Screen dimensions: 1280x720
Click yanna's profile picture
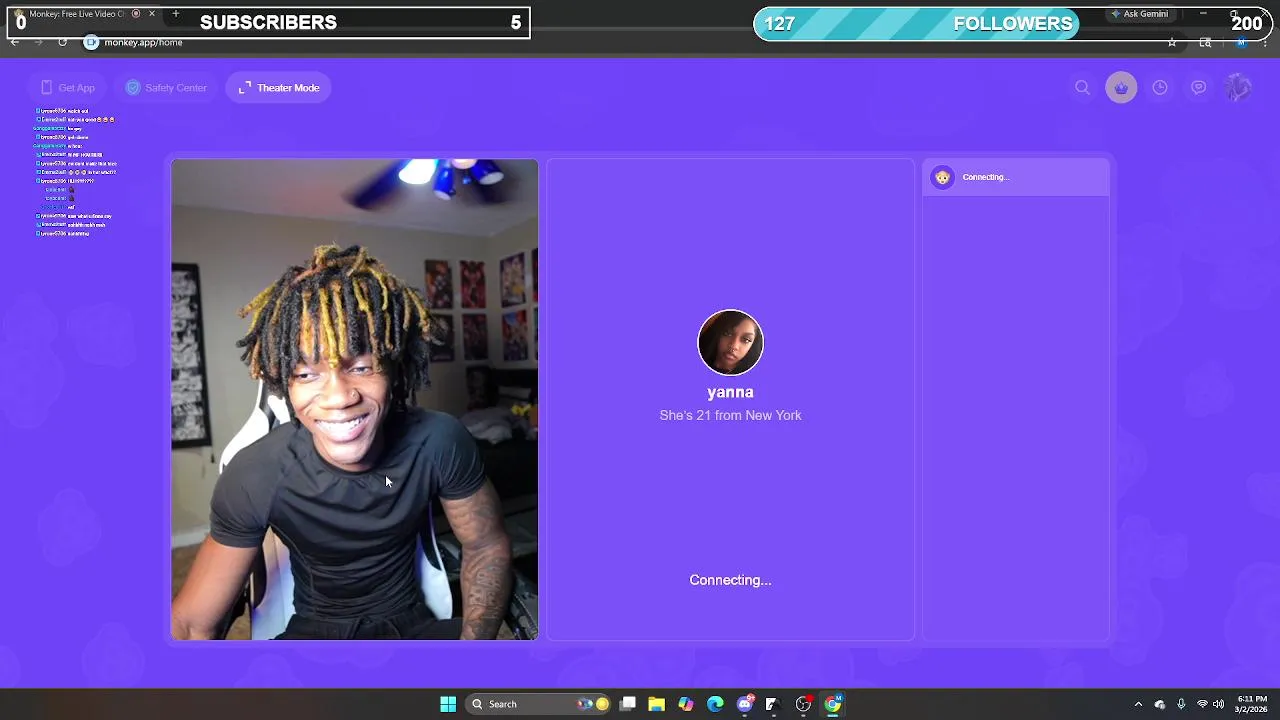(730, 343)
